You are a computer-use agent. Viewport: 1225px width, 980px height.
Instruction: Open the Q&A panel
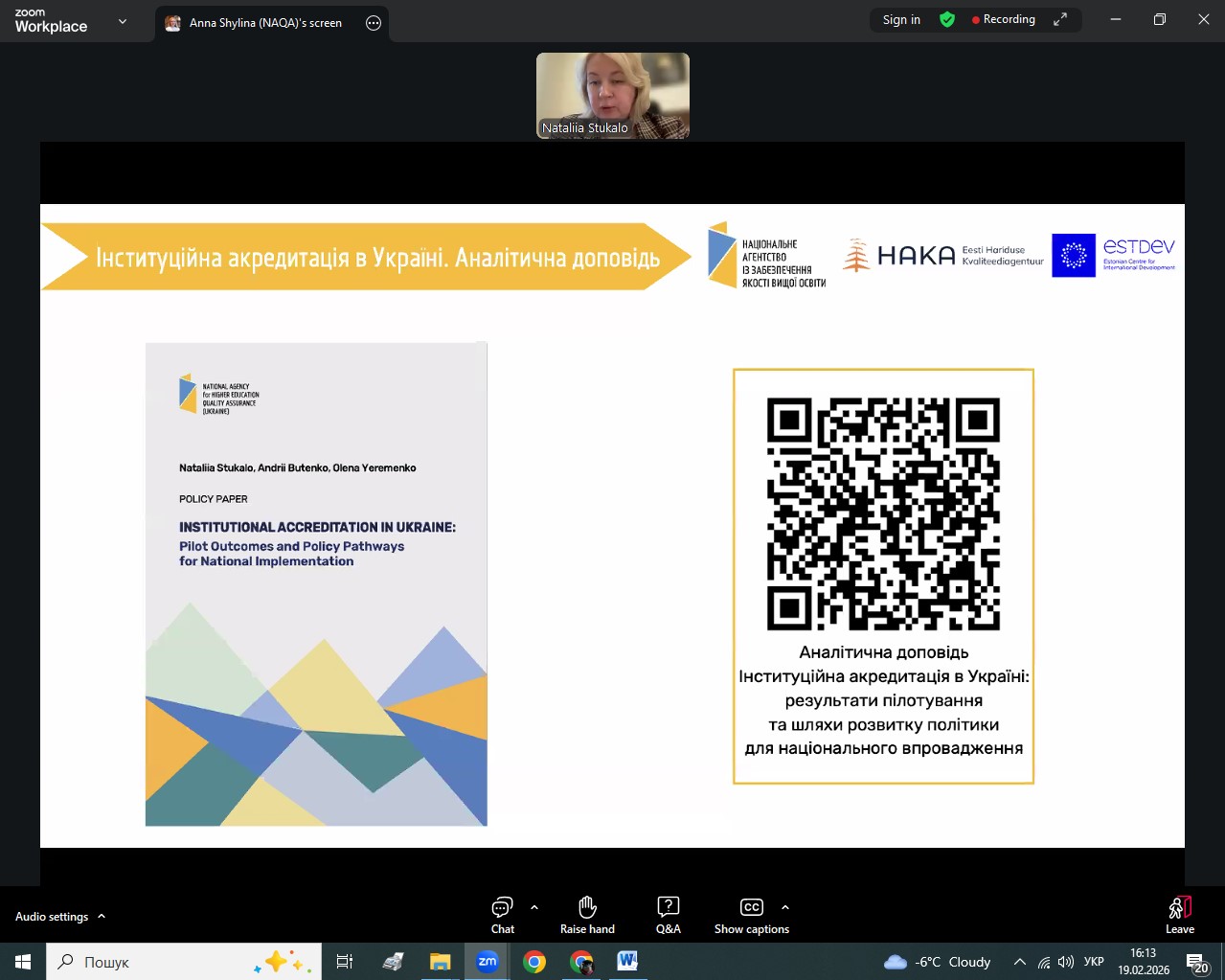pyautogui.click(x=668, y=915)
